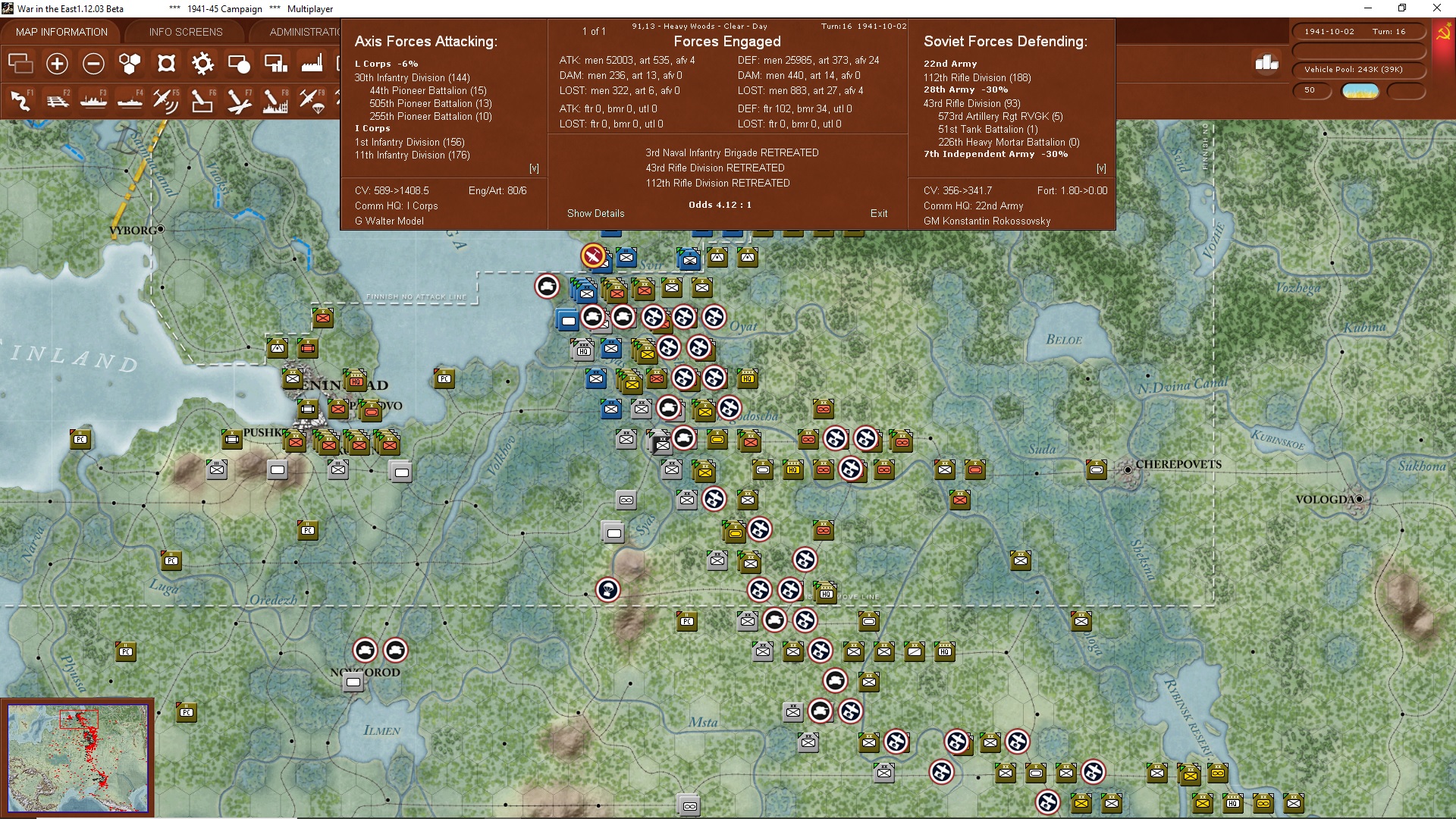Click the L Corps -6% header

pyautogui.click(x=386, y=64)
